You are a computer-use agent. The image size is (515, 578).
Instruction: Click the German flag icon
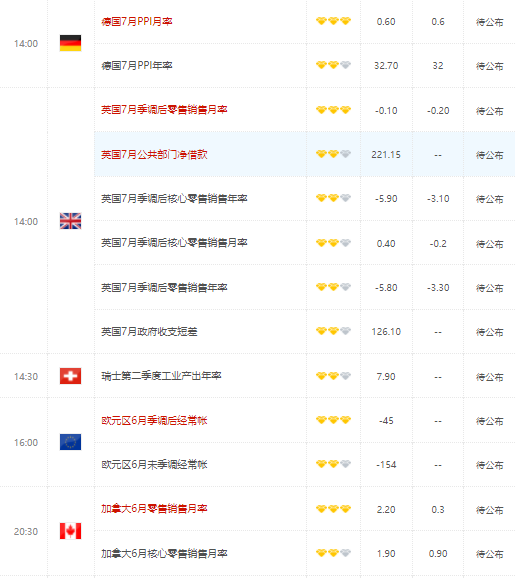point(70,43)
